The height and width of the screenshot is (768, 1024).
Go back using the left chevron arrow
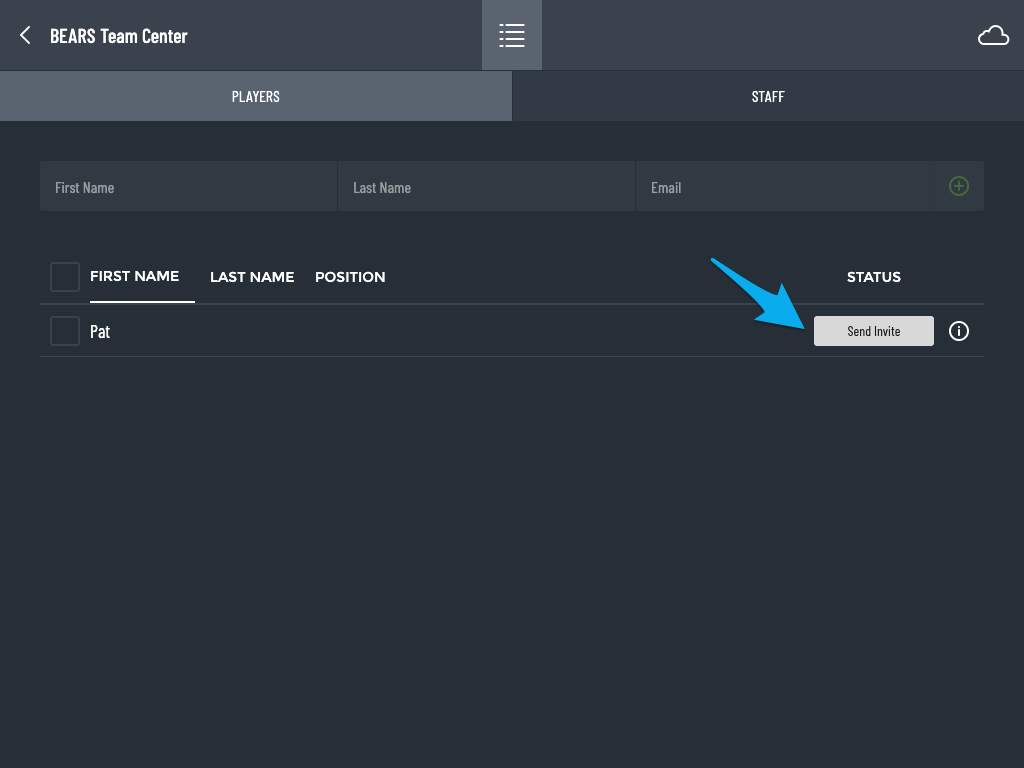25,35
